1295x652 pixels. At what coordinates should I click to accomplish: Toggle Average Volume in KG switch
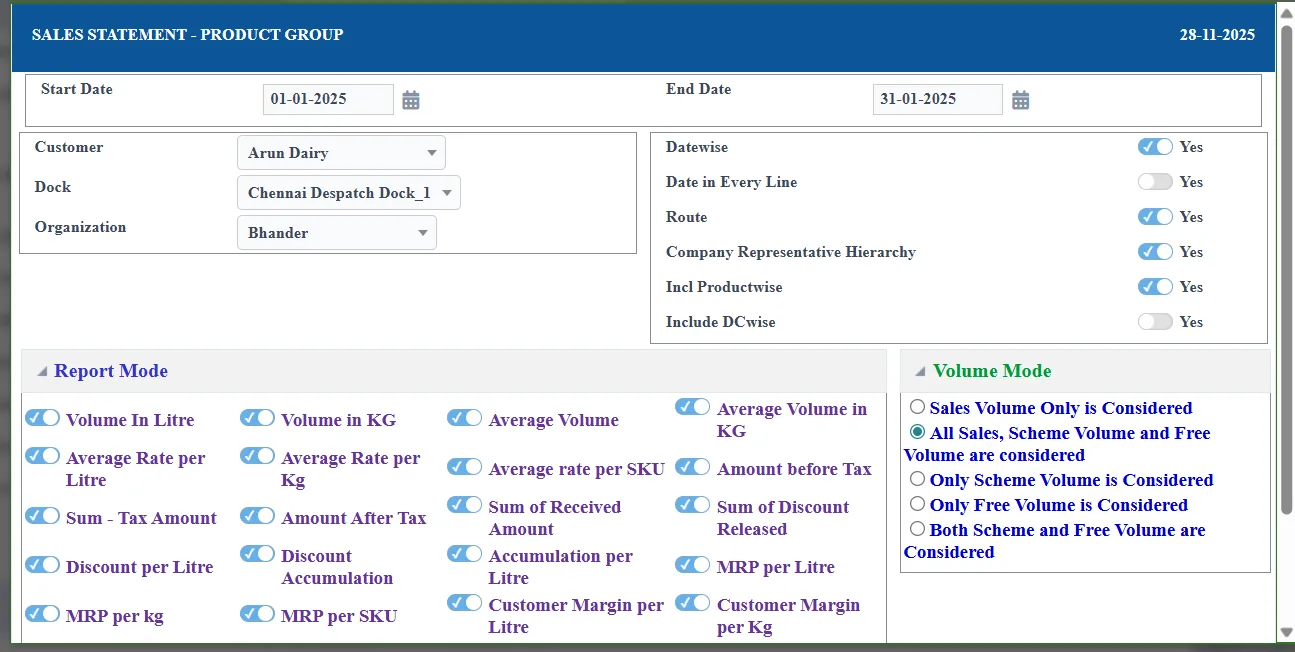(x=693, y=407)
